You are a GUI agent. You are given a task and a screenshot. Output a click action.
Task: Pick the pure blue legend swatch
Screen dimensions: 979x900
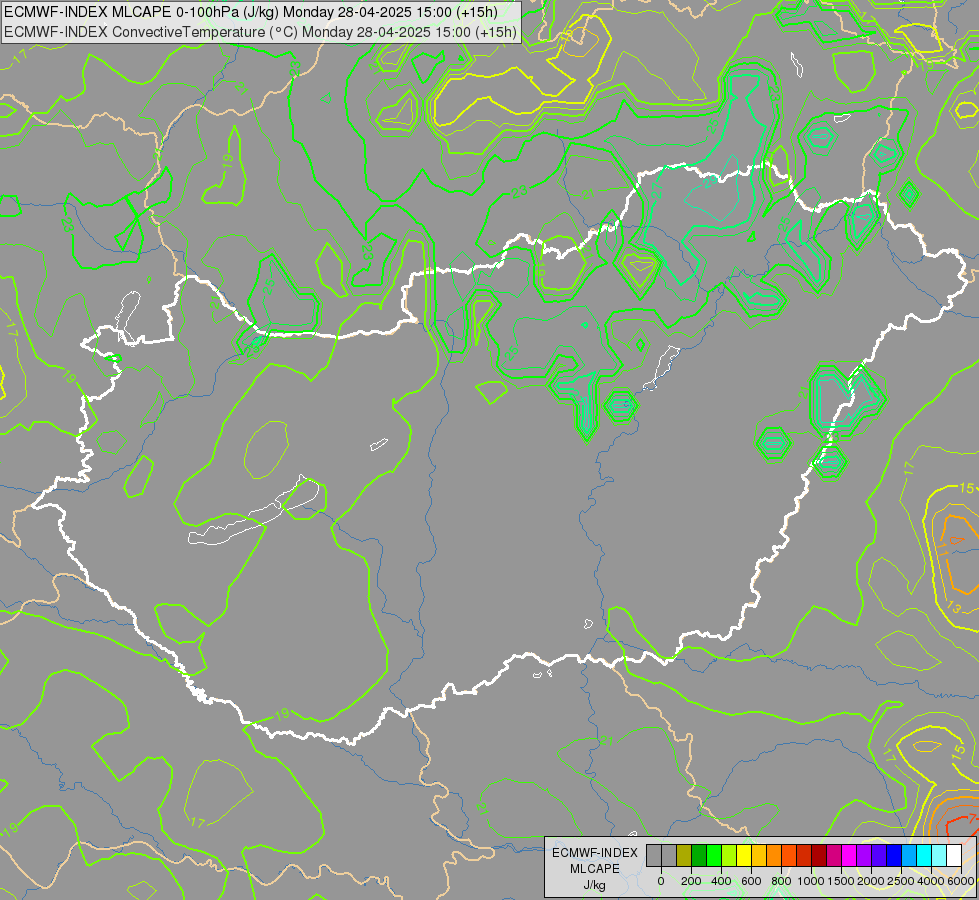pos(895,855)
